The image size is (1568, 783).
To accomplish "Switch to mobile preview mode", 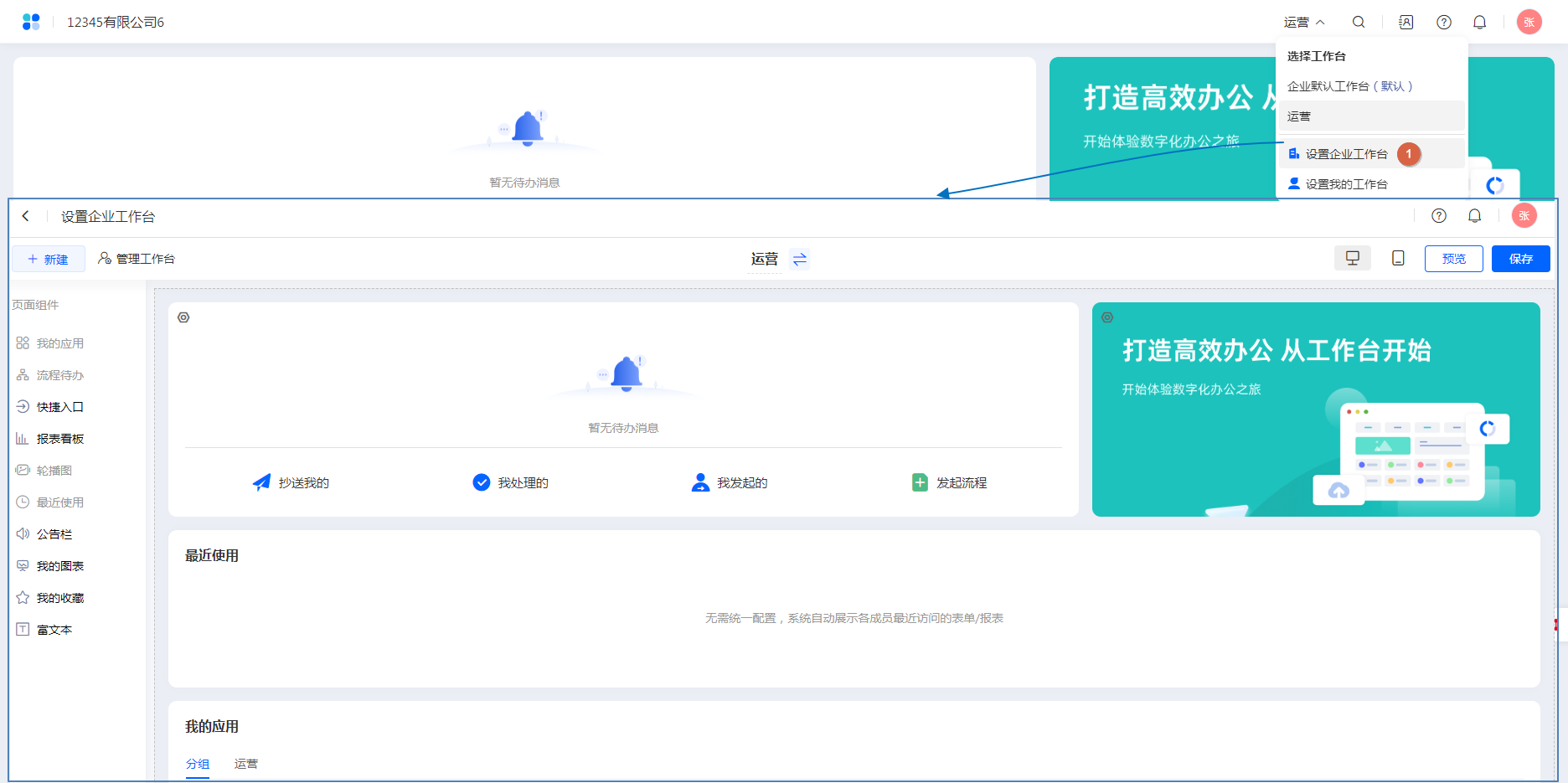I will 1398,259.
